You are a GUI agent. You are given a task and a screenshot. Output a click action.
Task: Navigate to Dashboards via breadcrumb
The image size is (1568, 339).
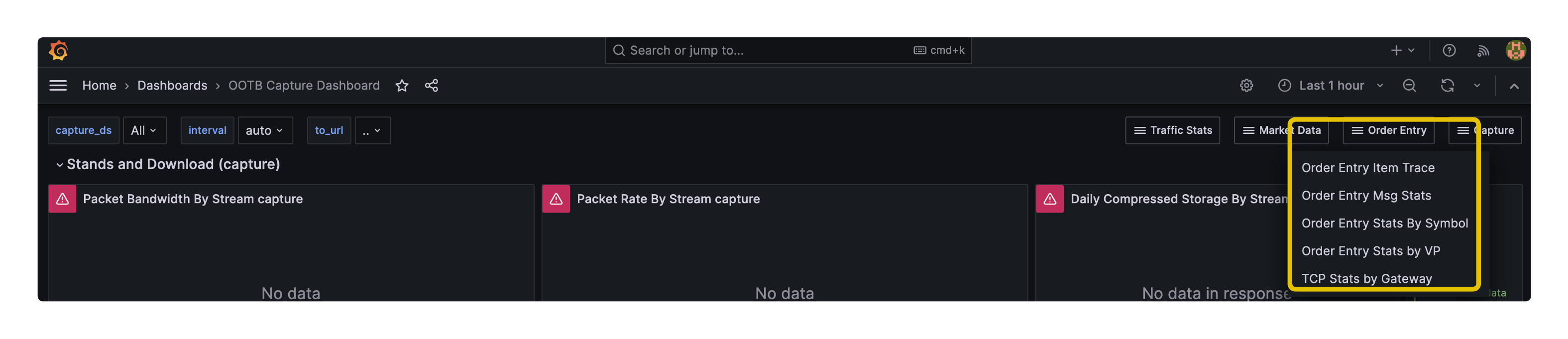172,85
